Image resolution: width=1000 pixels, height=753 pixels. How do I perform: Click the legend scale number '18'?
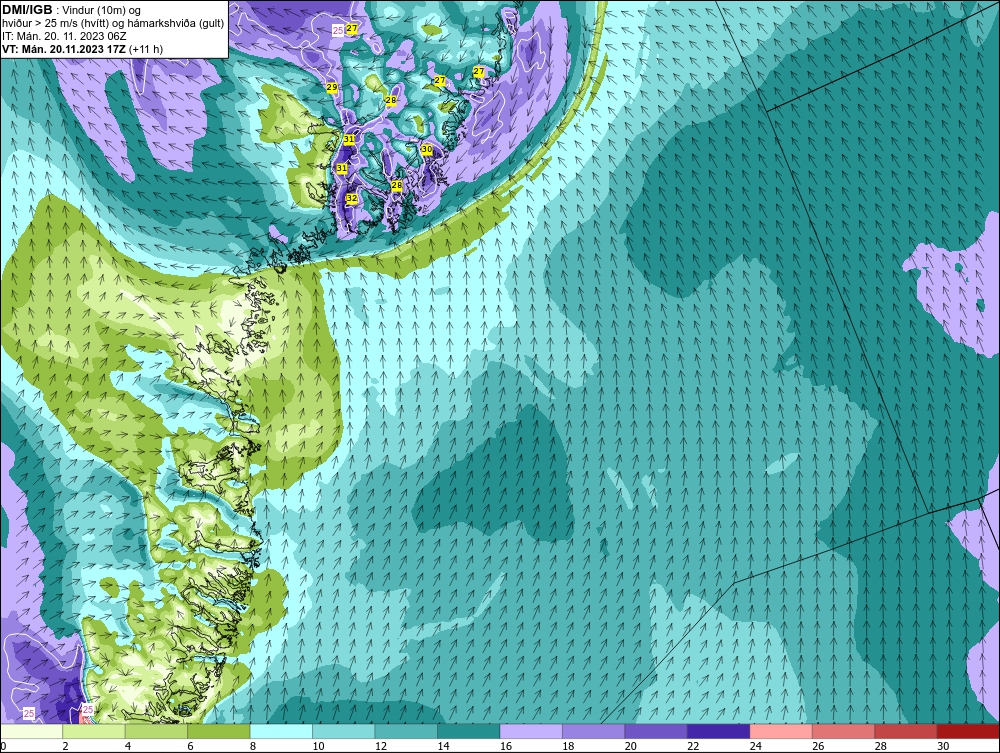[568, 746]
